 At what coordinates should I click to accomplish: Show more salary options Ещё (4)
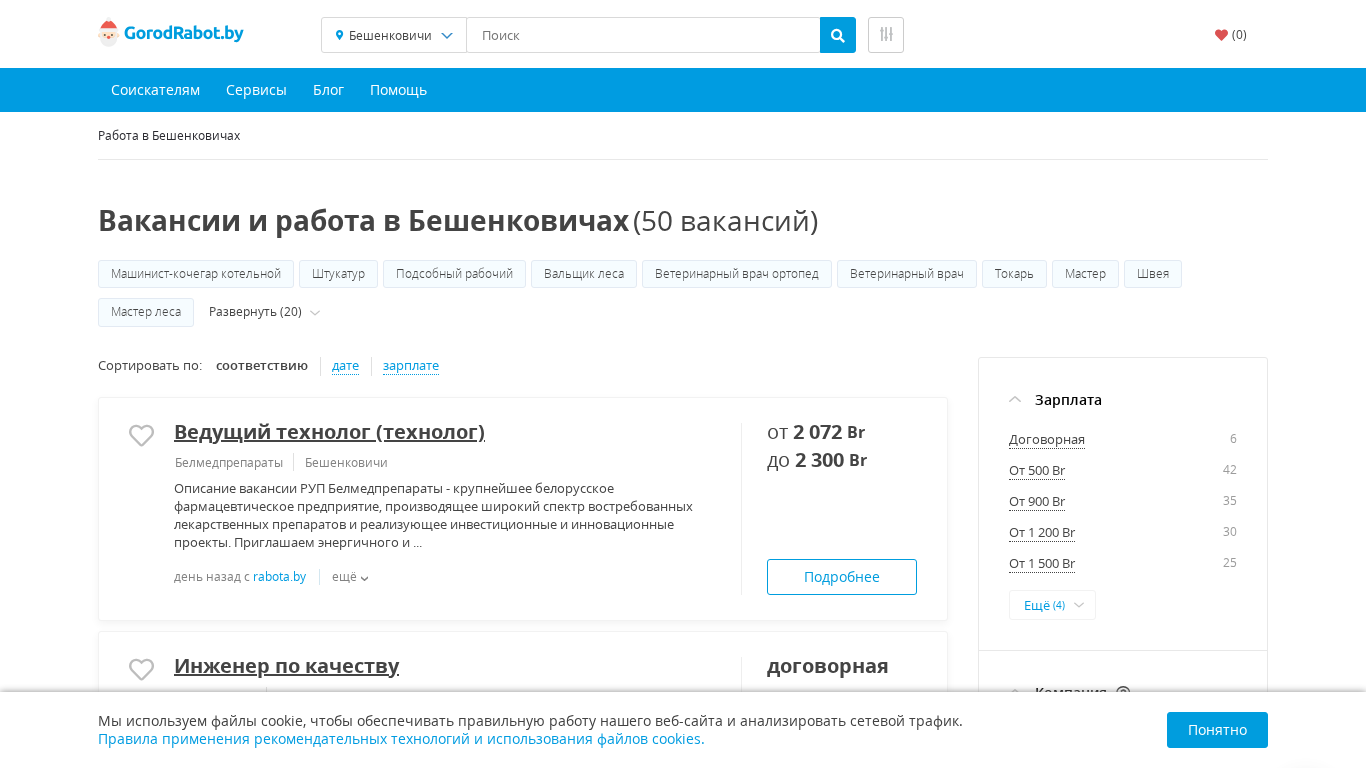1052,605
